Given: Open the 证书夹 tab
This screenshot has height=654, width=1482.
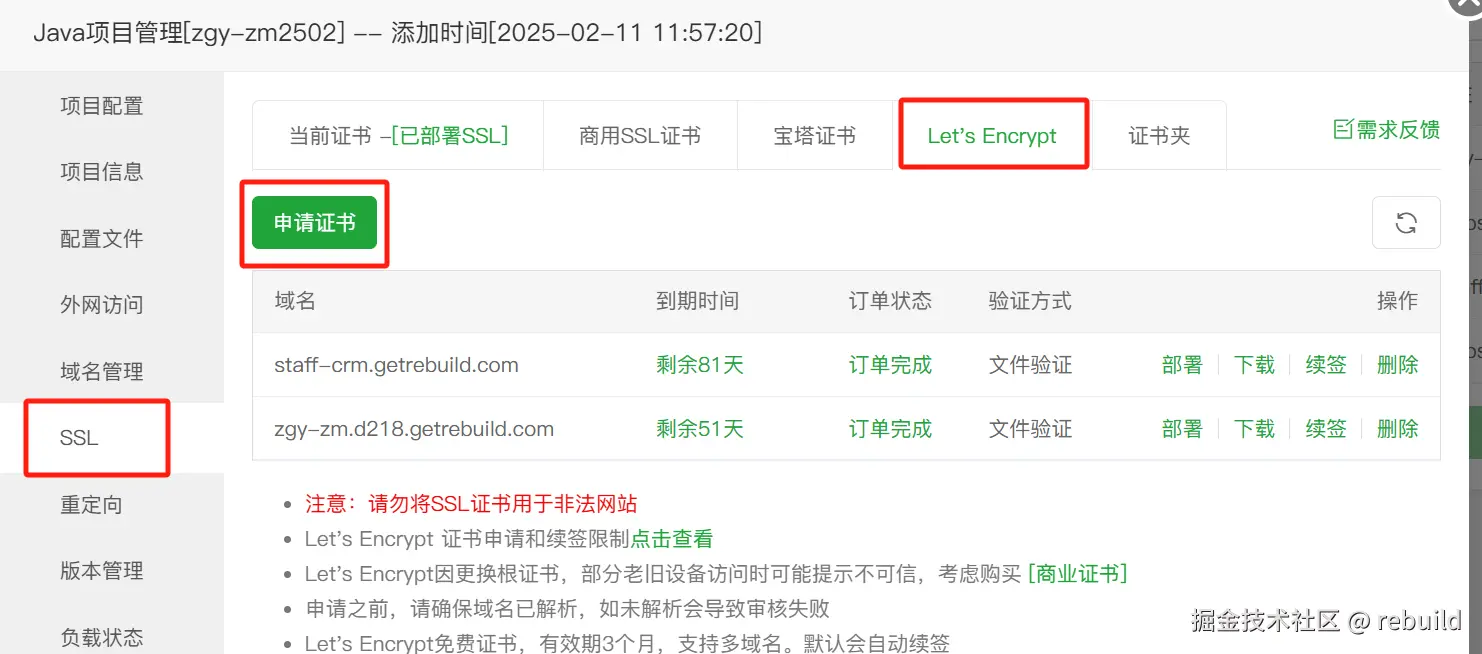Looking at the screenshot, I should [x=1159, y=136].
